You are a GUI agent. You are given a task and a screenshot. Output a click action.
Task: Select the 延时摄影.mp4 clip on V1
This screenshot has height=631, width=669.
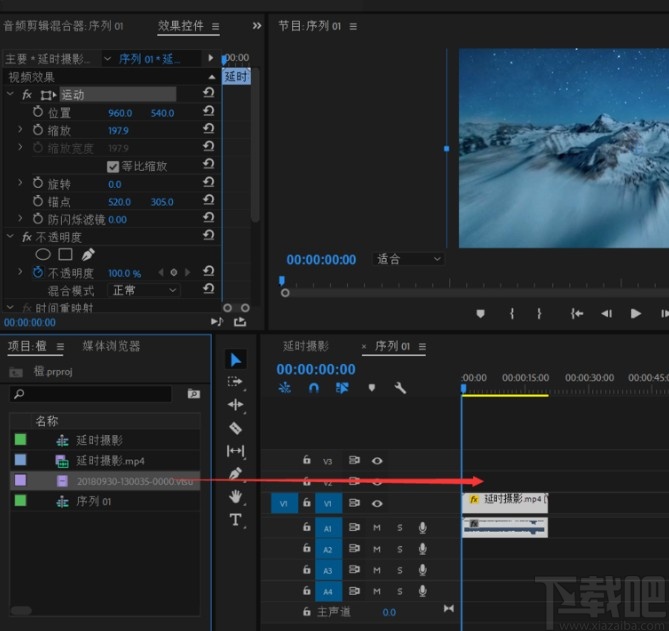tap(505, 503)
